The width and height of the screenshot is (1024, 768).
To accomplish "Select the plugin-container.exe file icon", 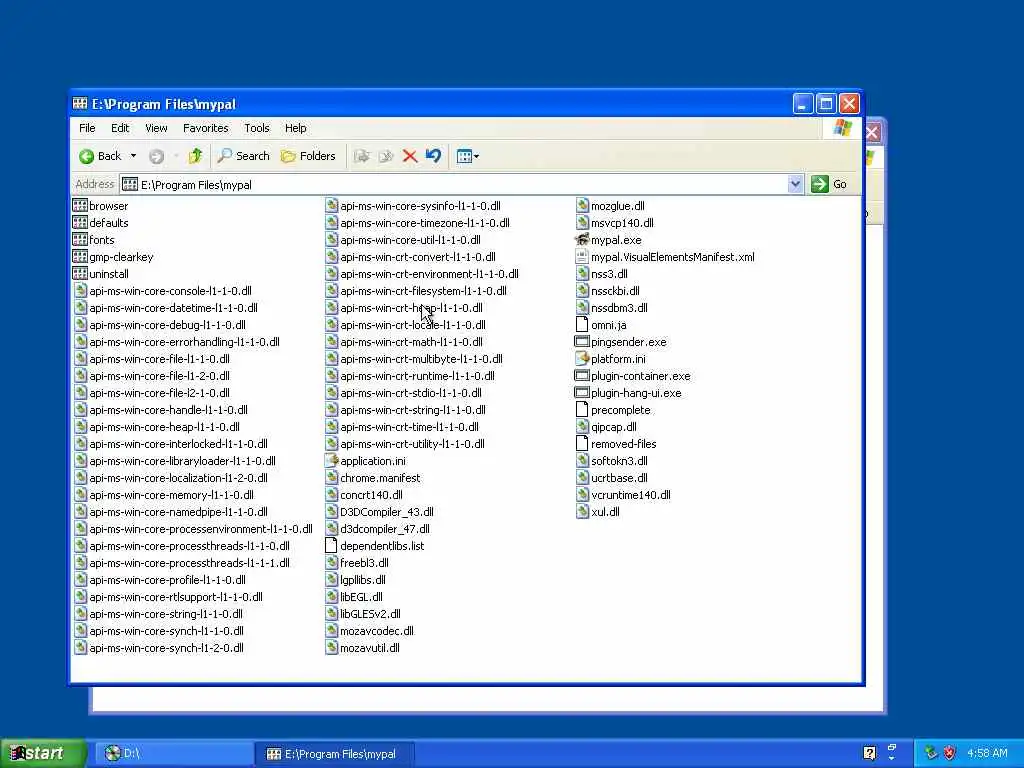I will tap(582, 376).
